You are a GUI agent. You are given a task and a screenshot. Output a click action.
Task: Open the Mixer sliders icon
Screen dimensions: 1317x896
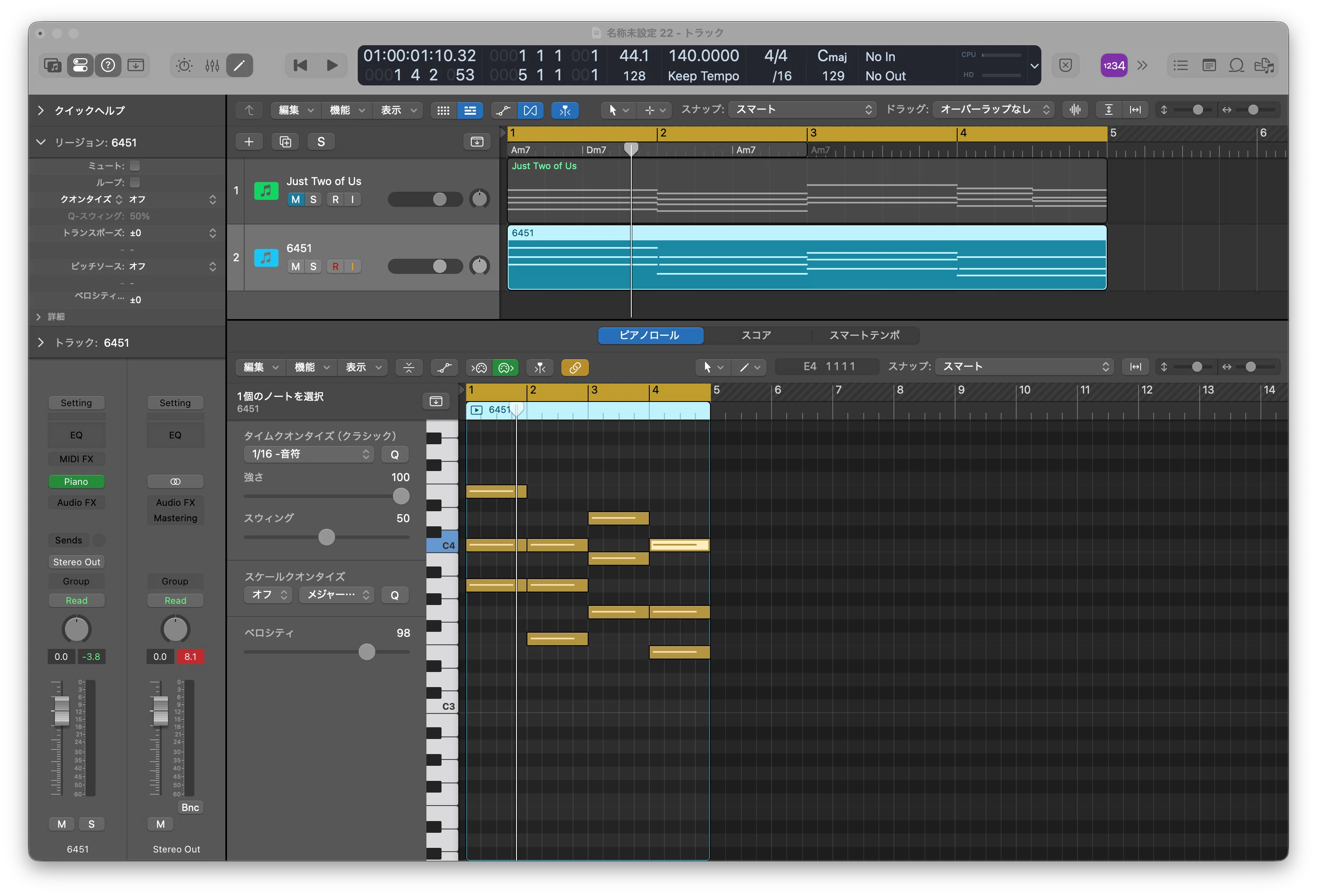click(x=212, y=65)
